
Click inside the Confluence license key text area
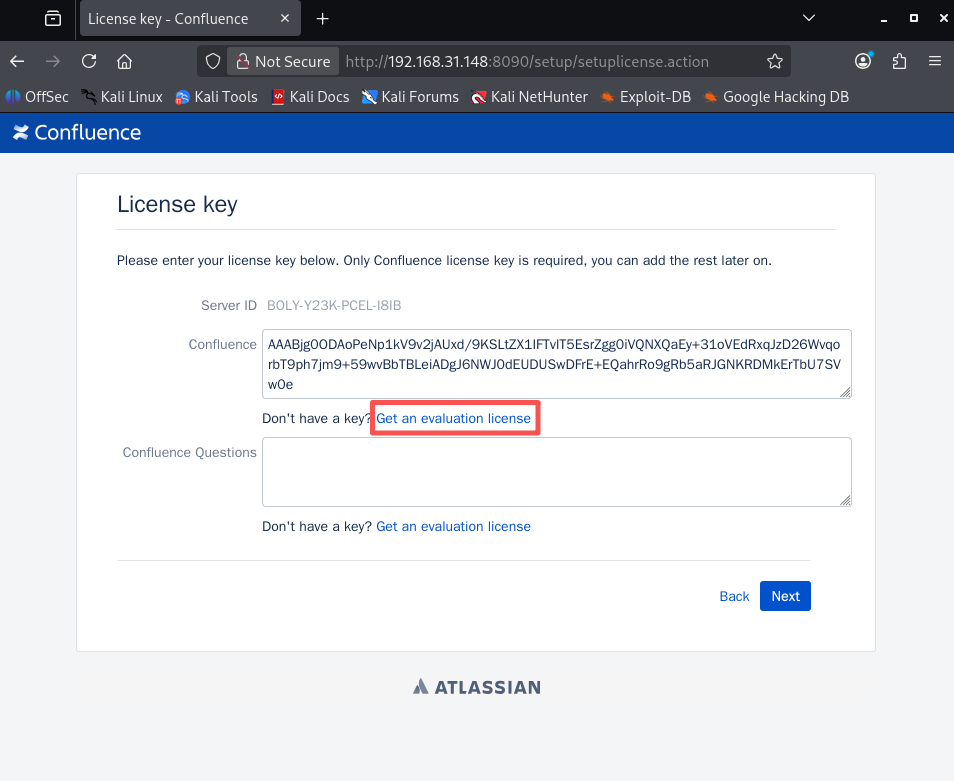point(556,363)
